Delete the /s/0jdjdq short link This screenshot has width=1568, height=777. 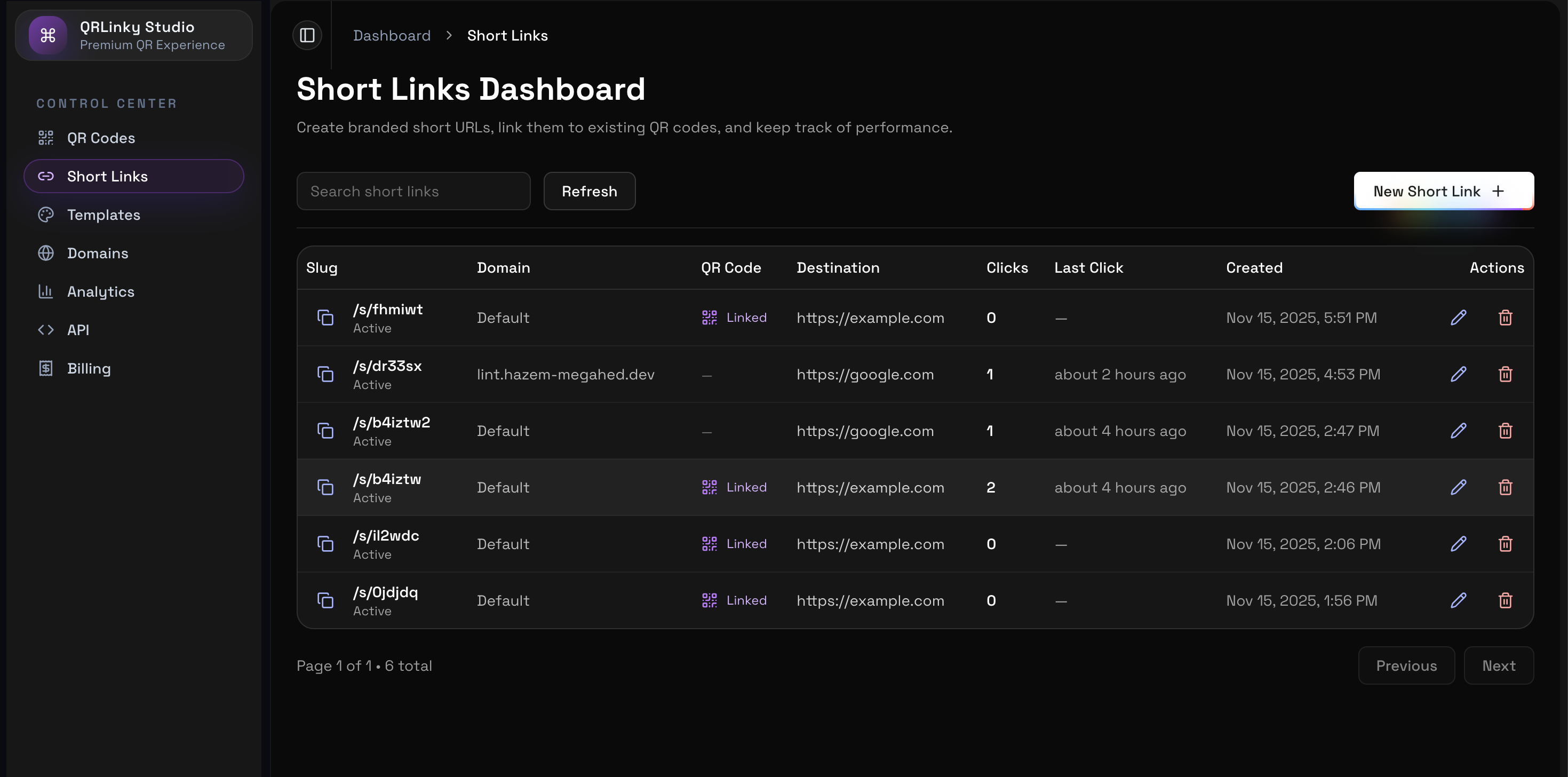pyautogui.click(x=1505, y=600)
